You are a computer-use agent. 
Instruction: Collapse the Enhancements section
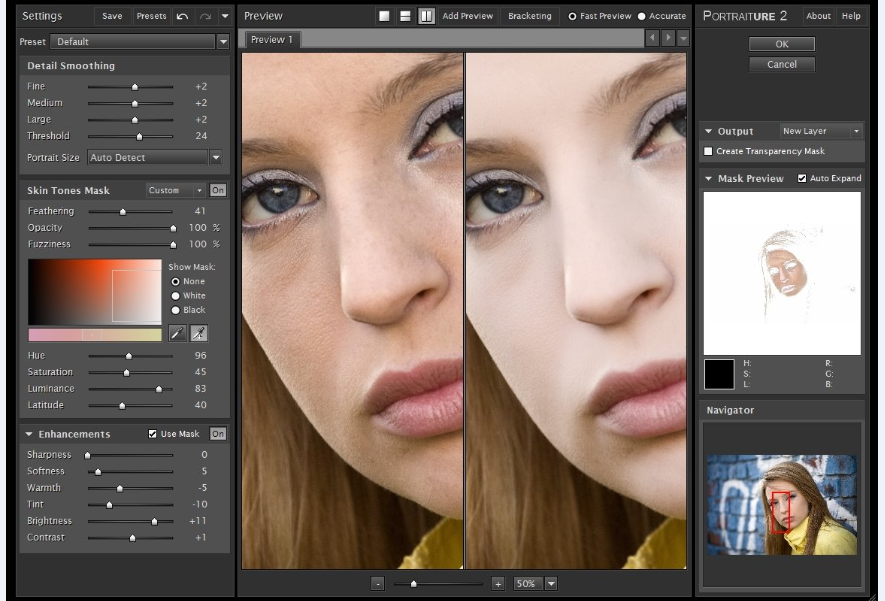pyautogui.click(x=29, y=434)
